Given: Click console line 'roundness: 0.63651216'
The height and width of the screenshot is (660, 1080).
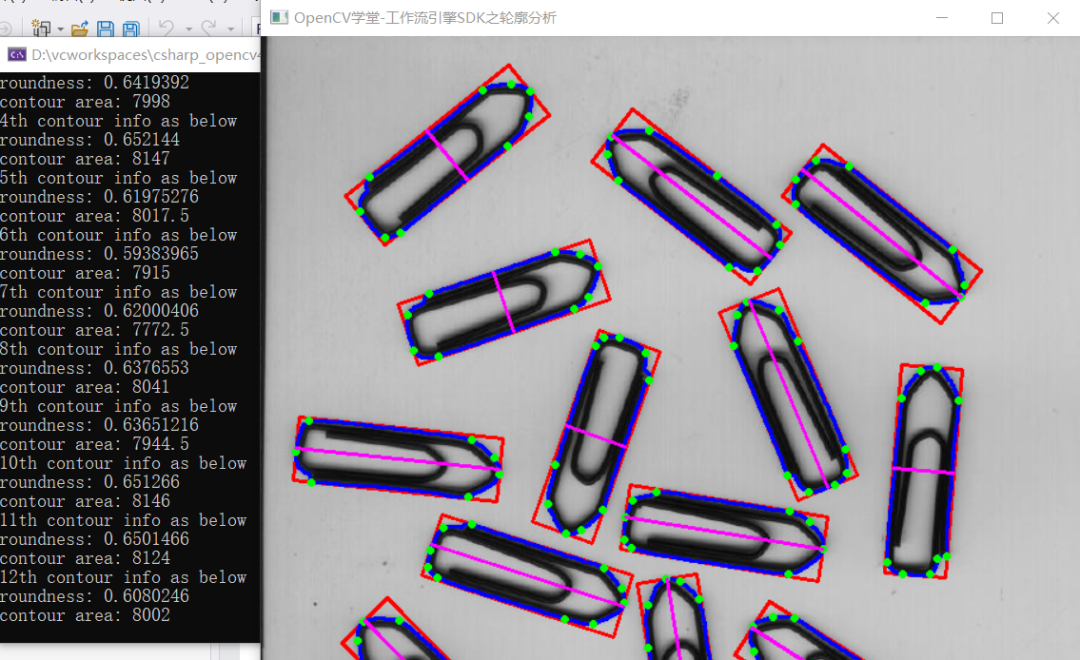Looking at the screenshot, I should [x=100, y=425].
